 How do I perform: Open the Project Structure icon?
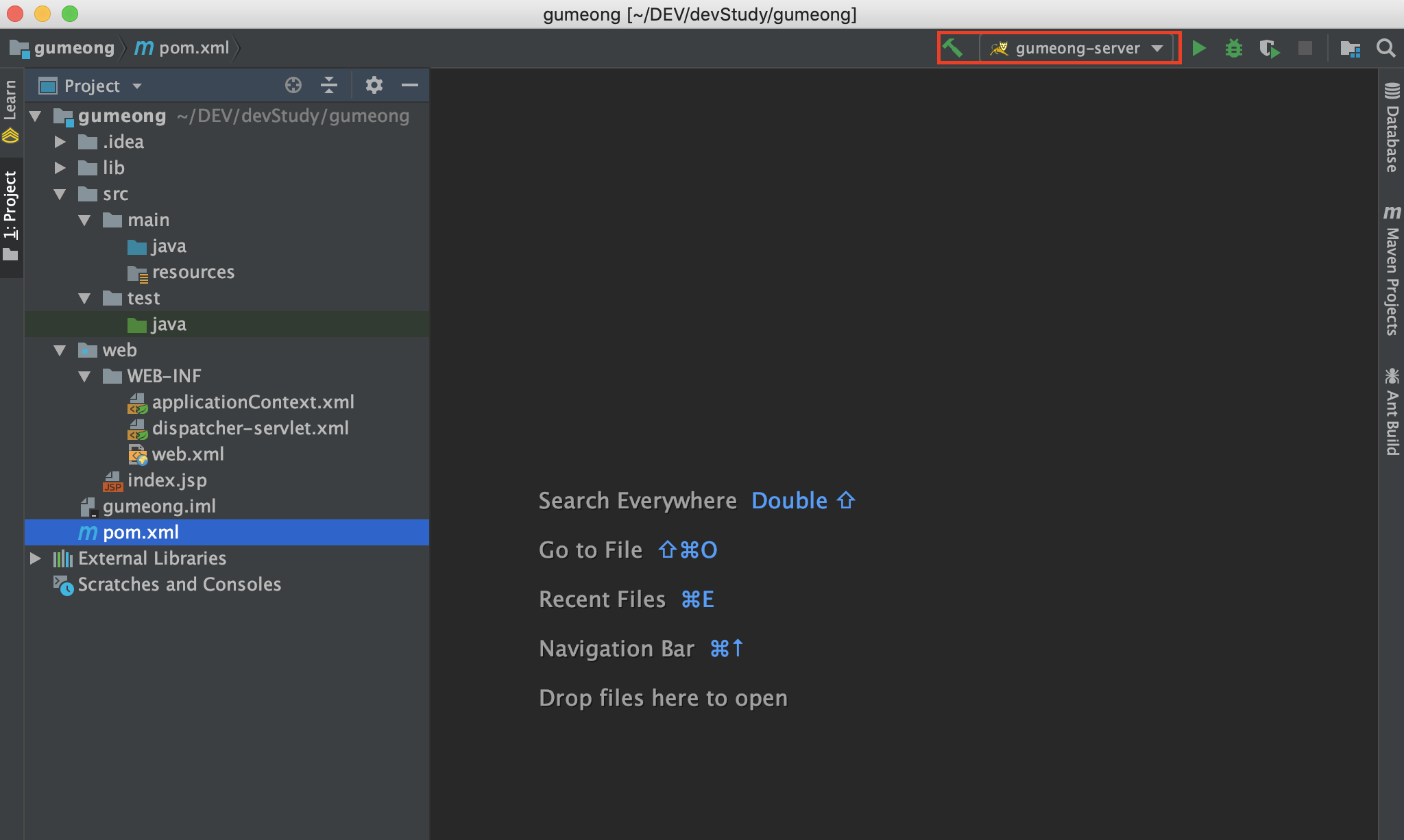pos(1350,48)
